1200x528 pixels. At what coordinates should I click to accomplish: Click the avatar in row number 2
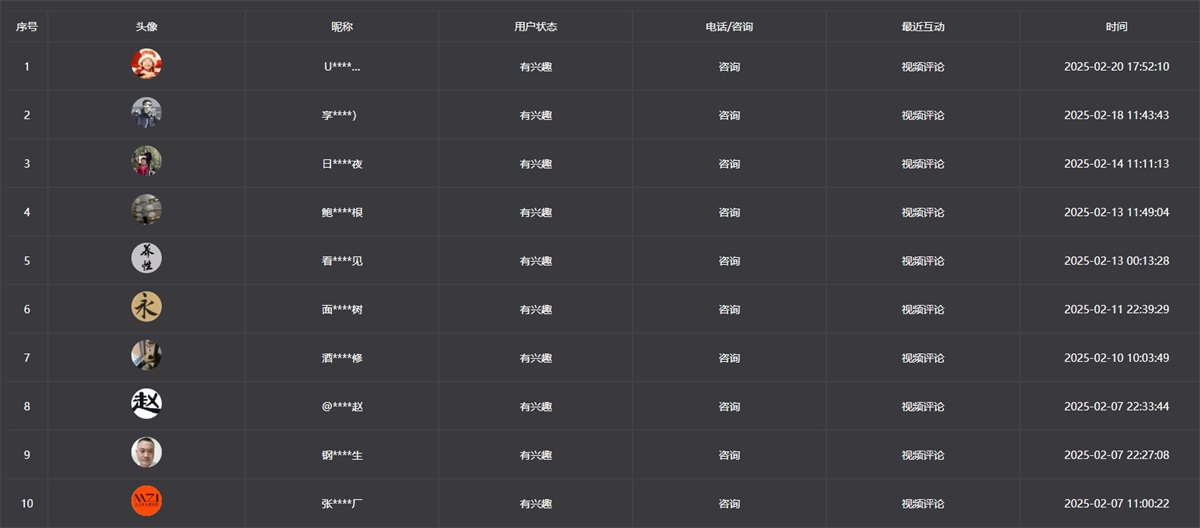pos(146,113)
